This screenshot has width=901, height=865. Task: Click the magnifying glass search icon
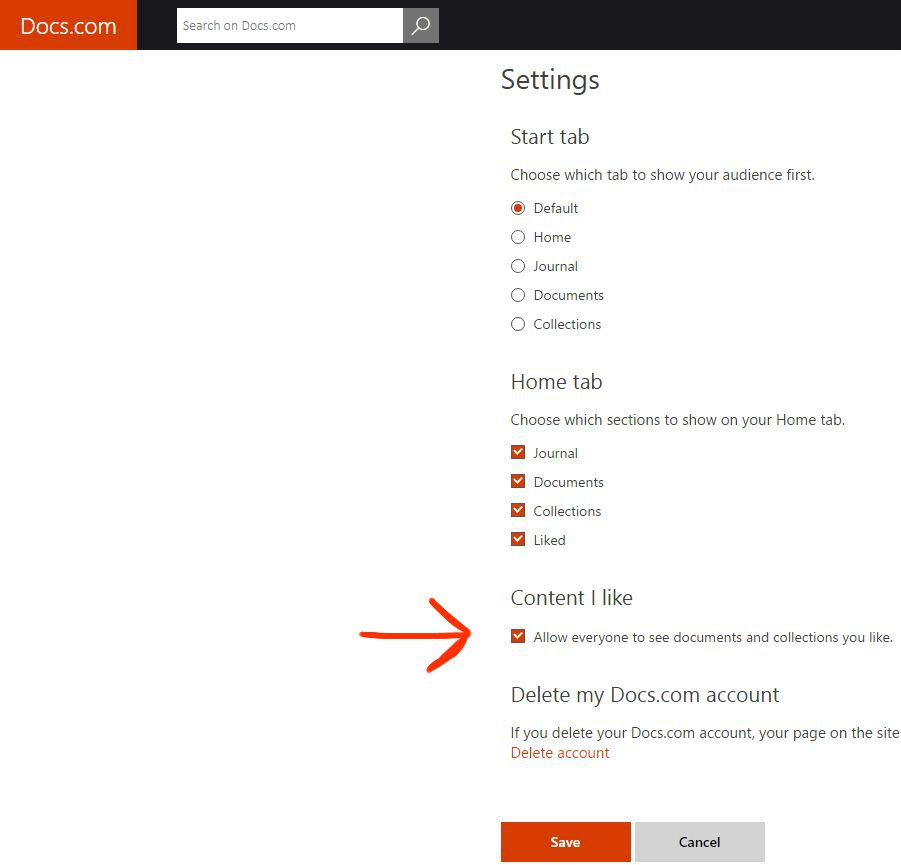click(x=421, y=26)
